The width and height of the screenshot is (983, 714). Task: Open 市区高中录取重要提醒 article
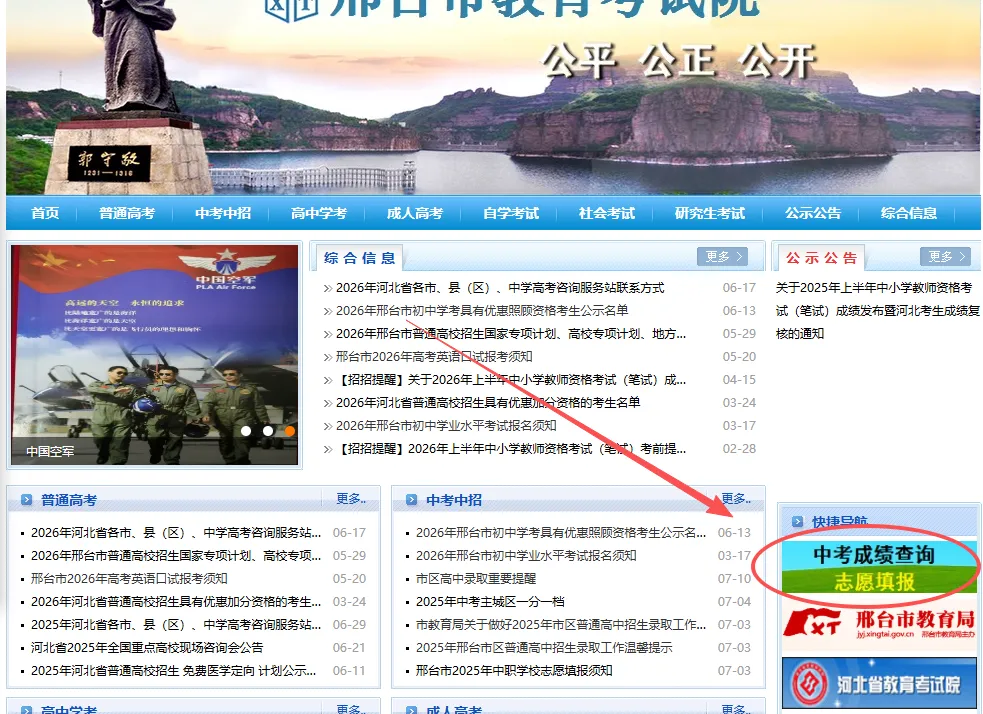pyautogui.click(x=476, y=579)
